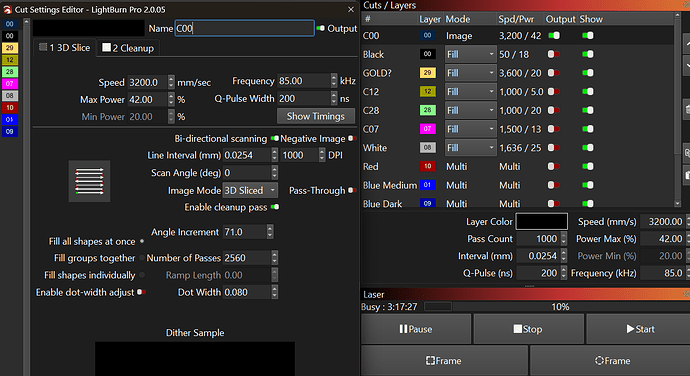Select Fill all shapes at once option
This screenshot has height=376, width=690.
point(142,241)
